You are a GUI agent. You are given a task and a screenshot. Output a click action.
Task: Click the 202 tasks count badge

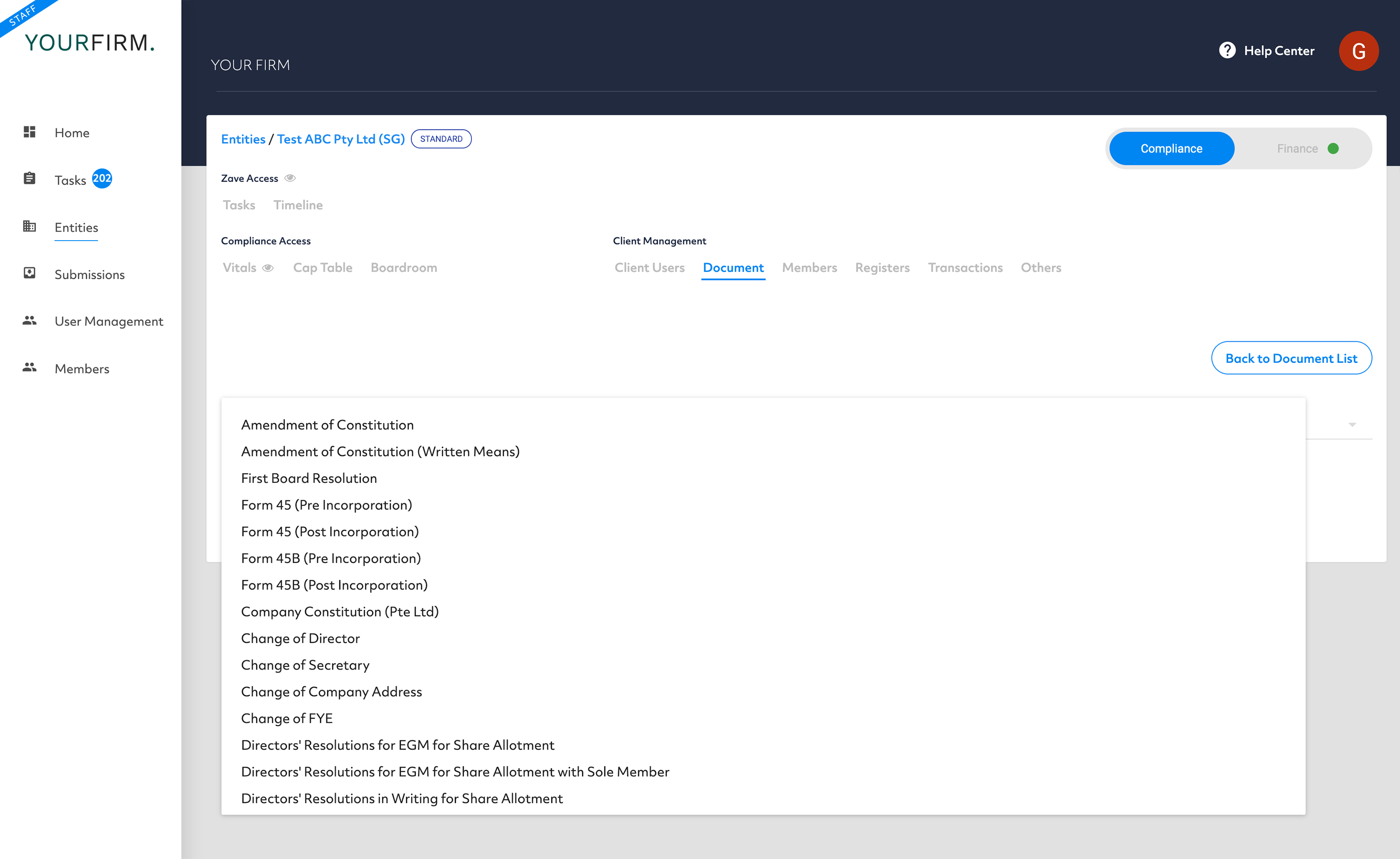pyautogui.click(x=102, y=178)
